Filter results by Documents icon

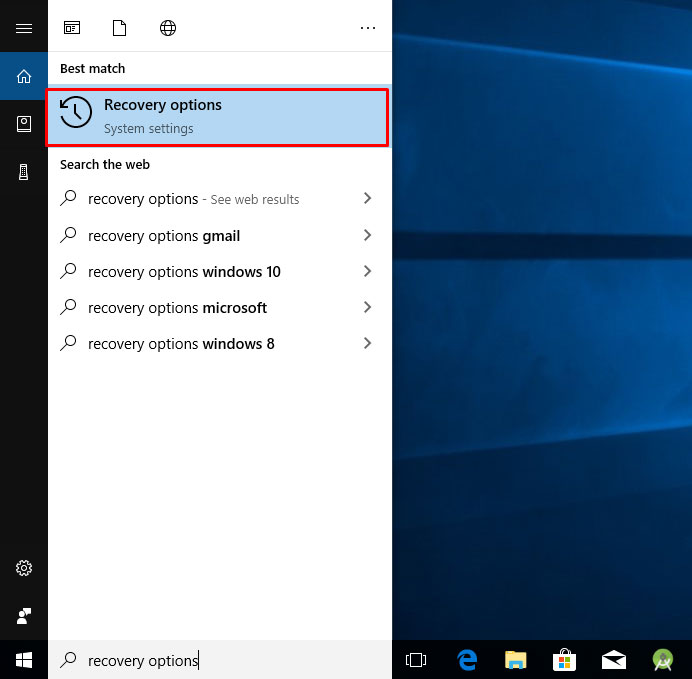click(119, 28)
